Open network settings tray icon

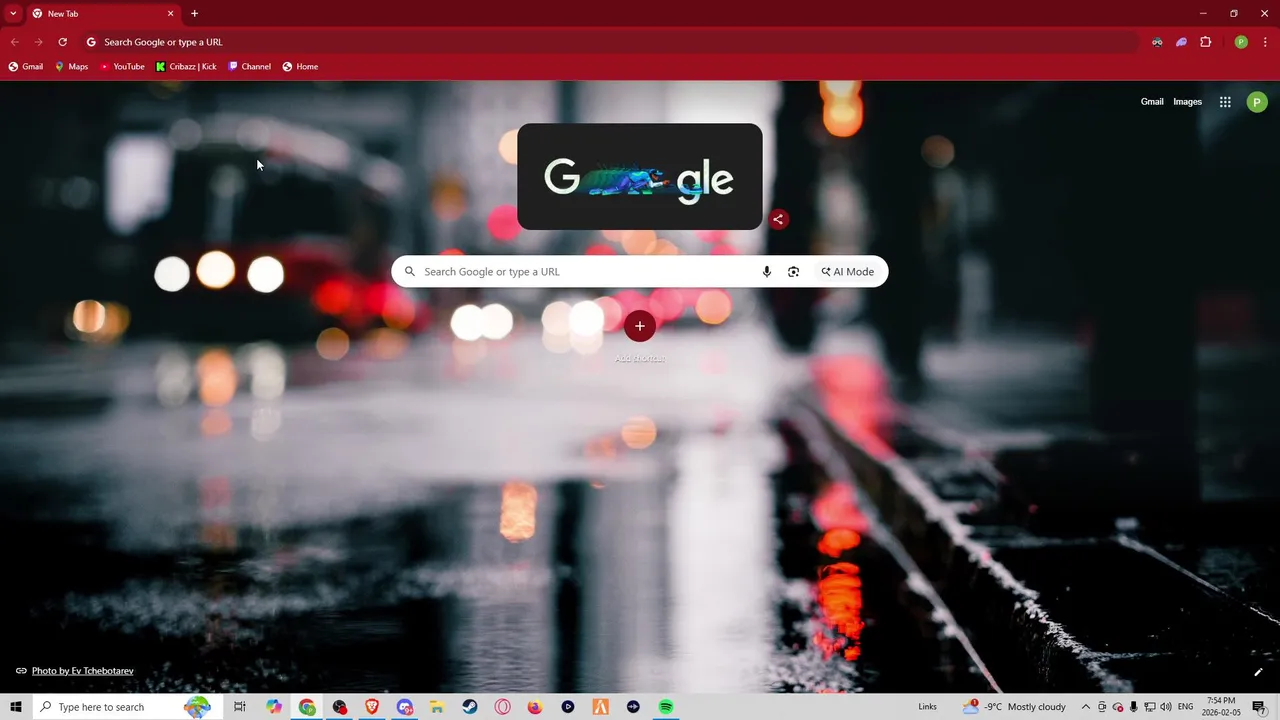coord(1150,707)
